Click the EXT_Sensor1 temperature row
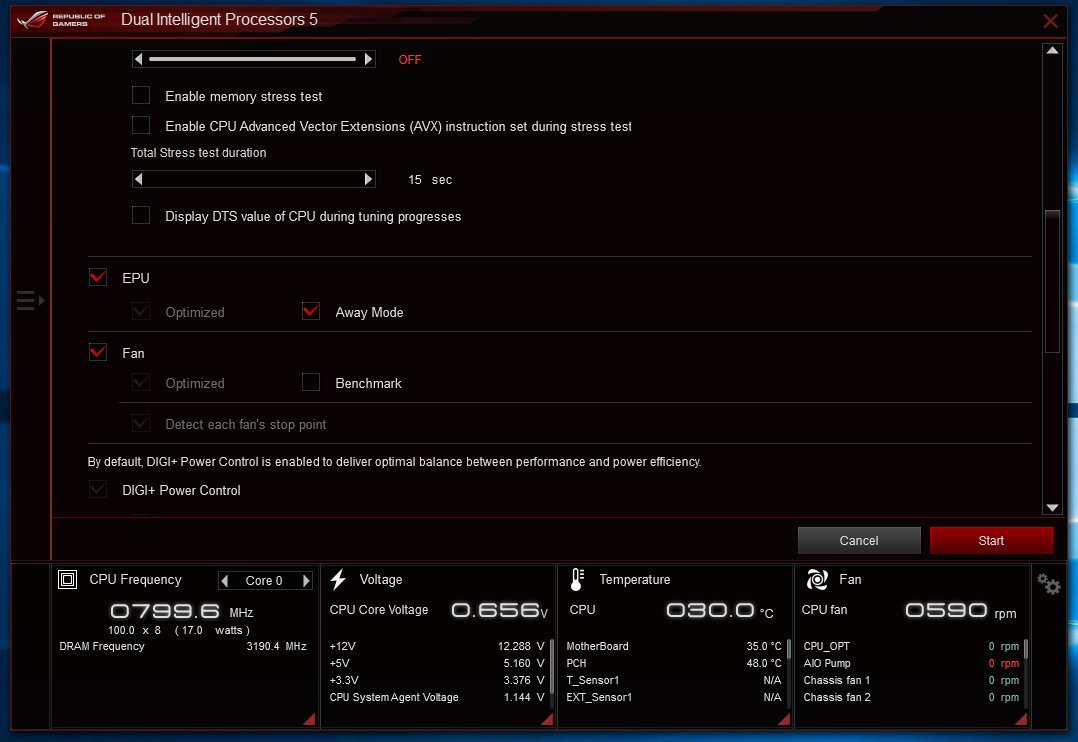 tap(674, 697)
